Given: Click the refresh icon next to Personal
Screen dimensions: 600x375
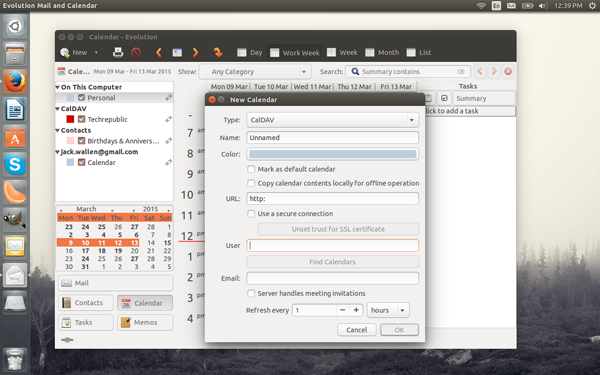Looking at the screenshot, I should click(168, 98).
